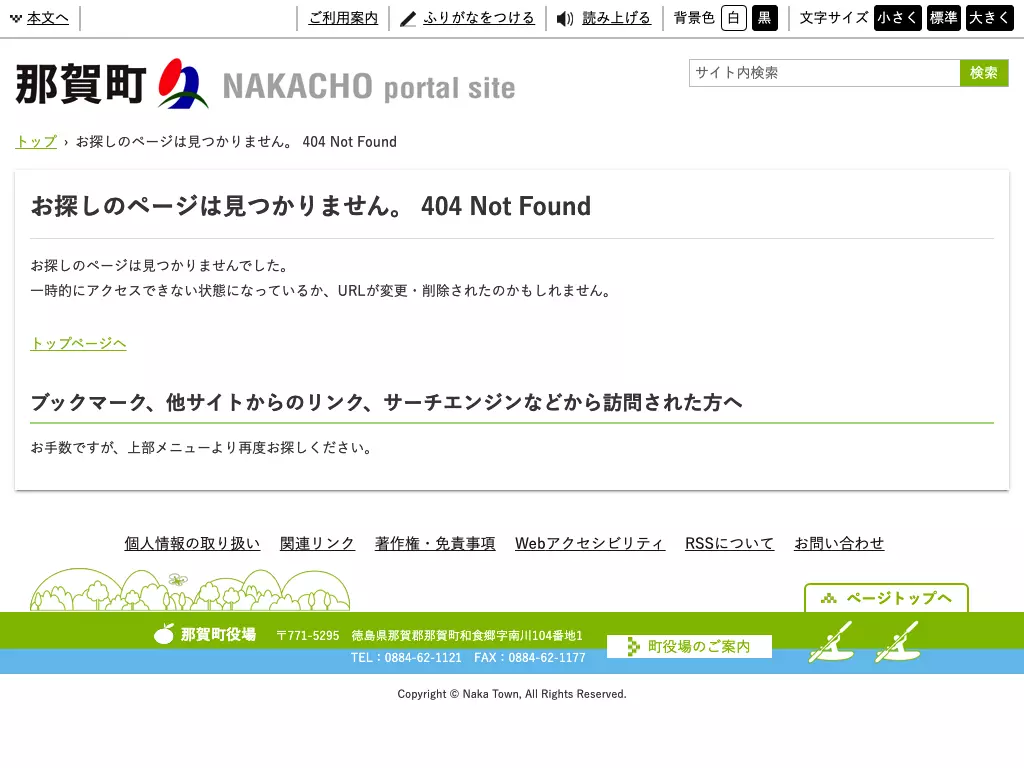This screenshot has height=768, width=1024.
Task: Start read-aloud with 読み上げる
Action: pyautogui.click(x=616, y=18)
